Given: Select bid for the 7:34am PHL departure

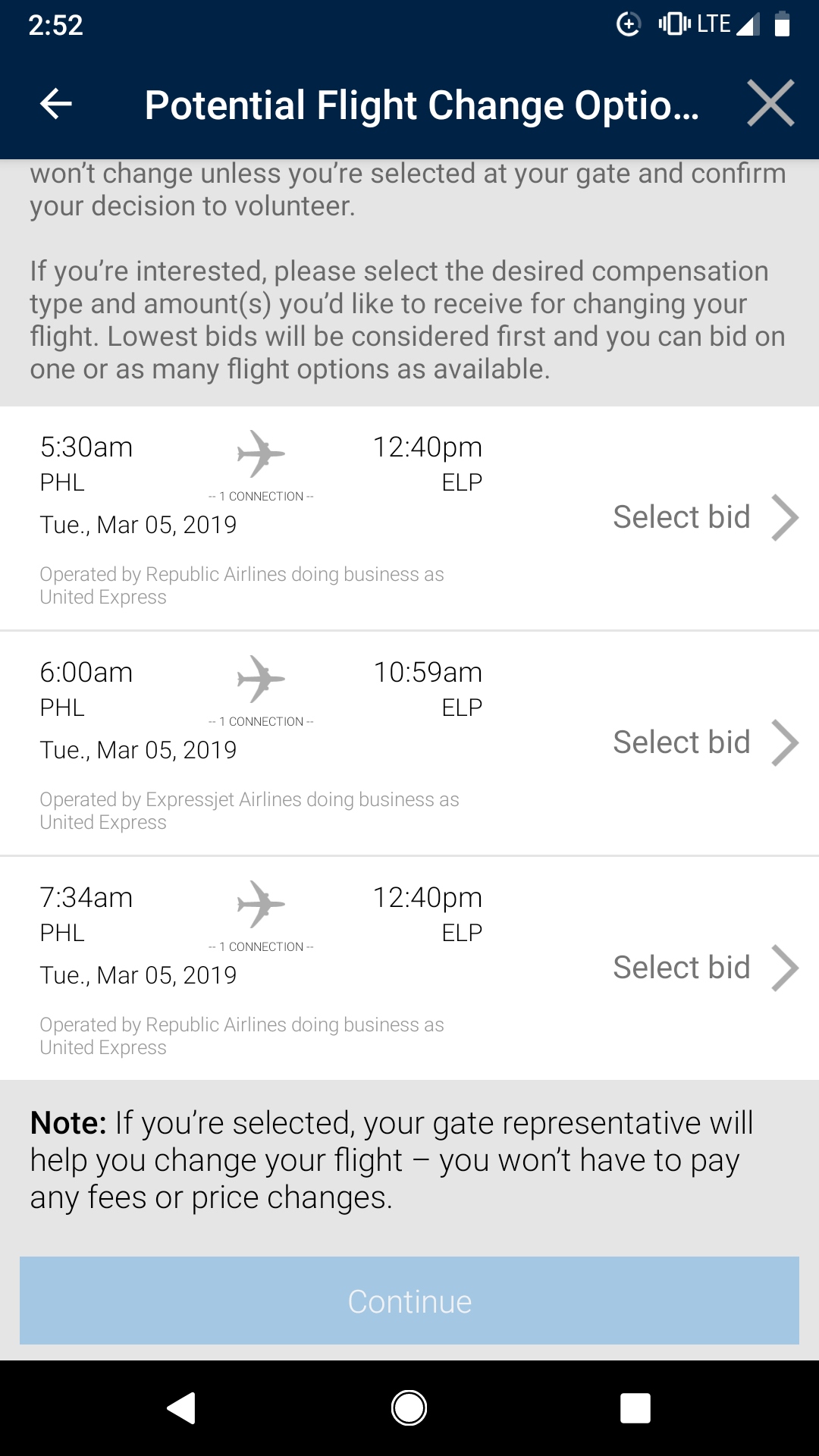Looking at the screenshot, I should (681, 968).
